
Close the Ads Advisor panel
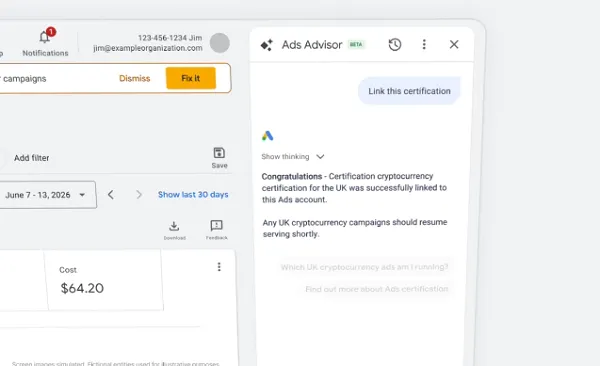[454, 44]
